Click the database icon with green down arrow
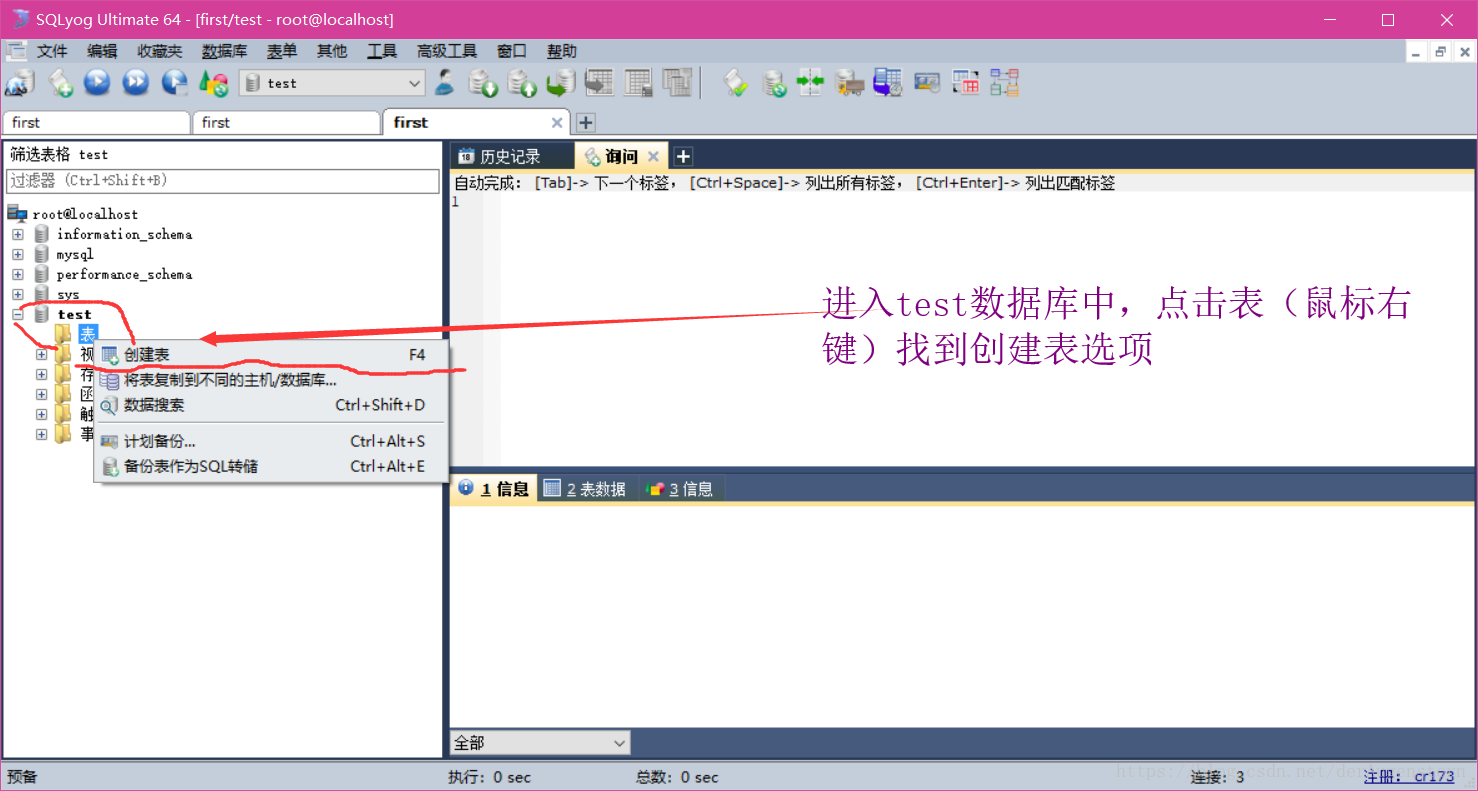The width and height of the screenshot is (1478, 791). coord(484,83)
